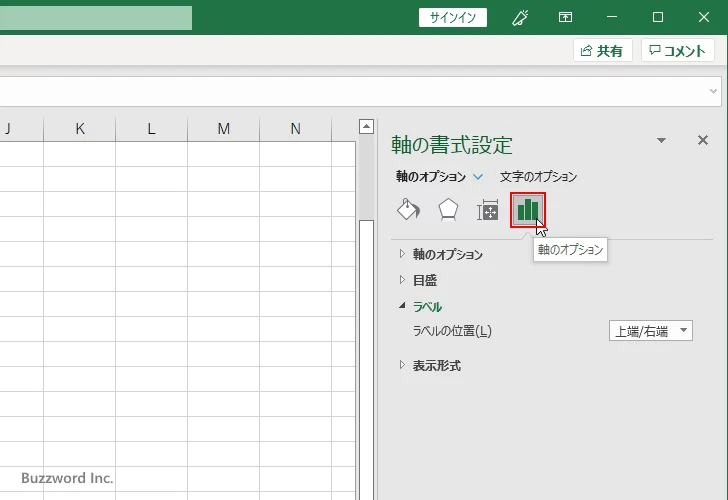Open the task pane options arrow
The height and width of the screenshot is (500, 728).
pyautogui.click(x=661, y=140)
